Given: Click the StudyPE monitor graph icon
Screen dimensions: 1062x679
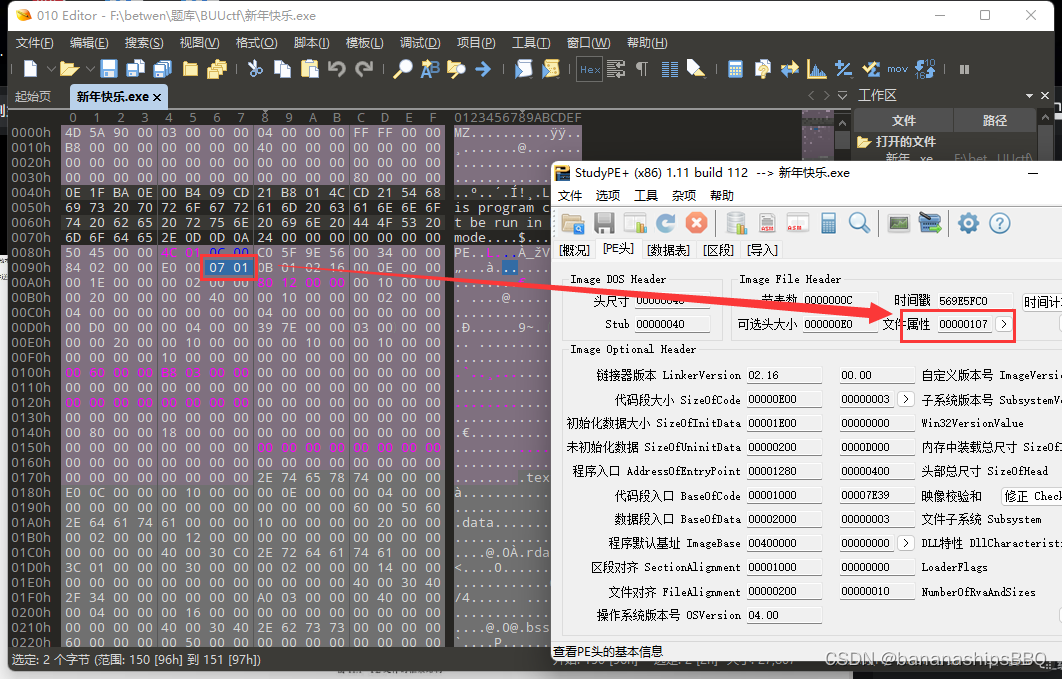Looking at the screenshot, I should 899,223.
